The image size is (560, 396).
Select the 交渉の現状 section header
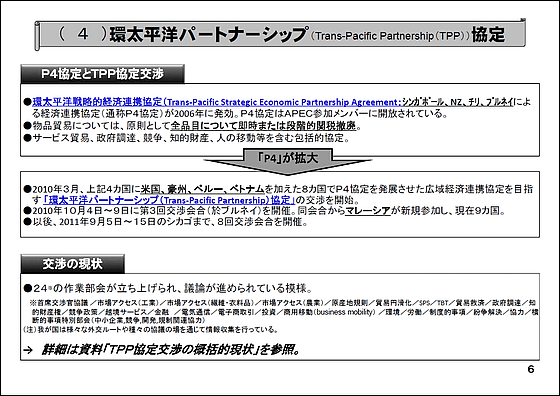[72, 264]
